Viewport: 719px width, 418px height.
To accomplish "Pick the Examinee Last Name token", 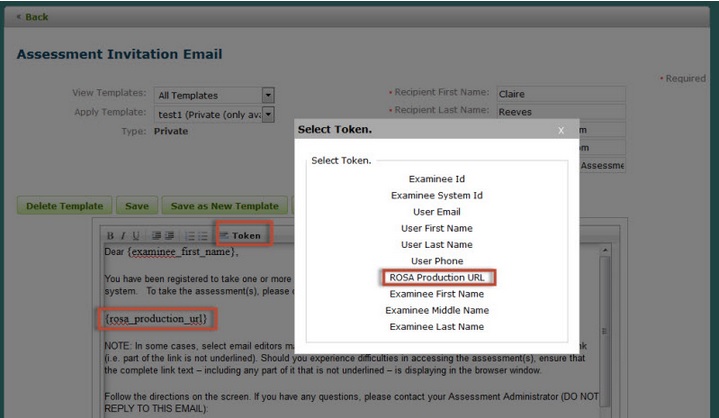I will coord(437,327).
